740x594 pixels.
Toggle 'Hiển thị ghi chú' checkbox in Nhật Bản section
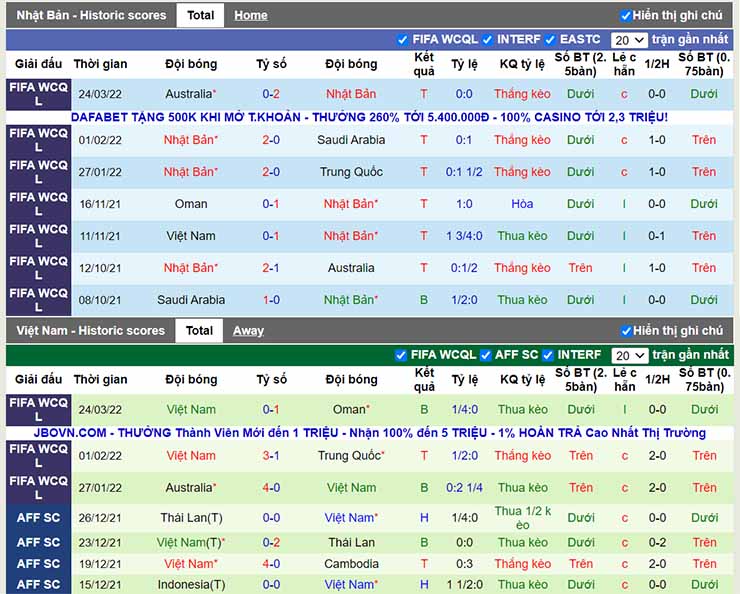[626, 16]
